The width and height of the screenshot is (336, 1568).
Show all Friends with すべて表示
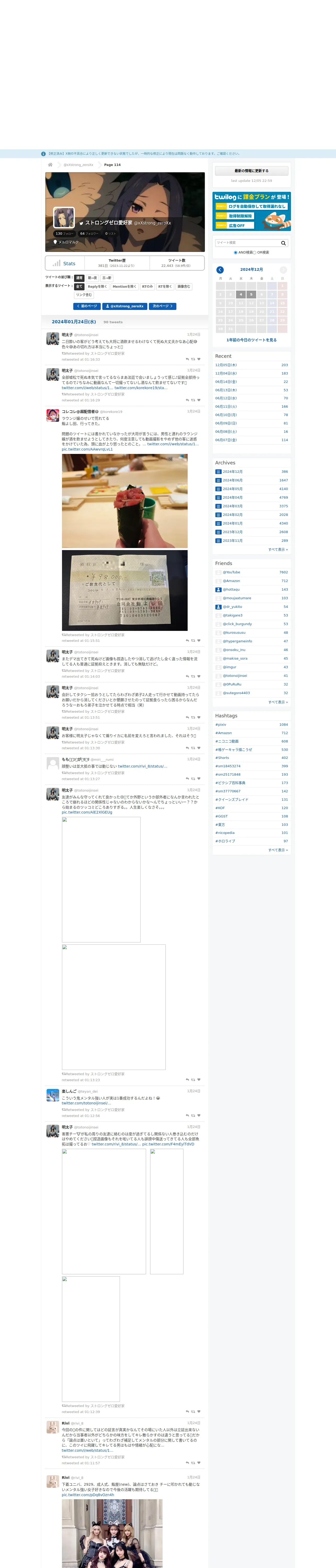coord(278,702)
